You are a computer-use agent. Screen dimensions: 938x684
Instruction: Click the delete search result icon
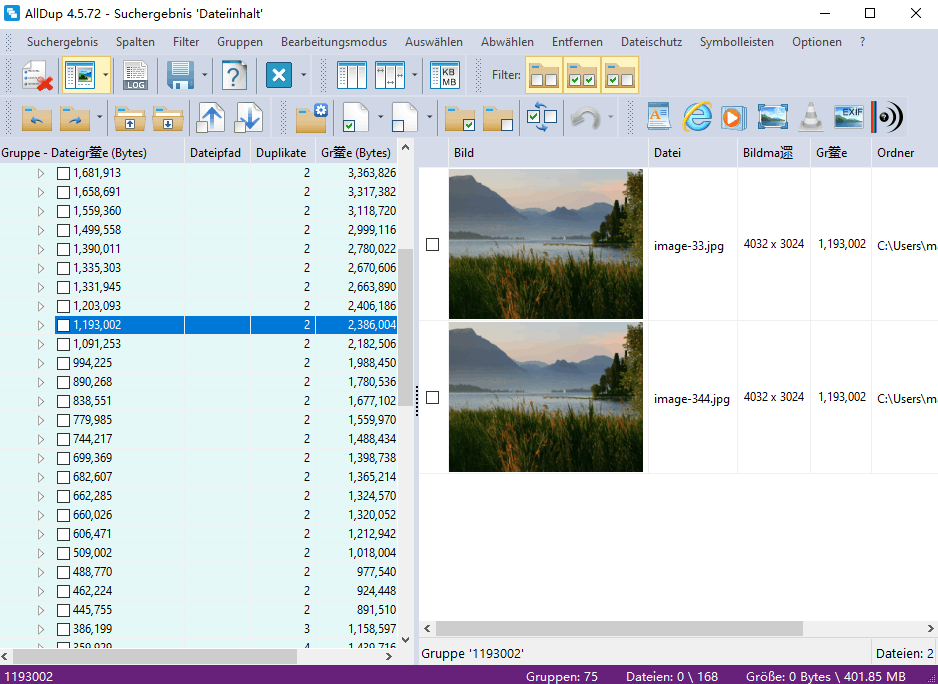[37, 76]
